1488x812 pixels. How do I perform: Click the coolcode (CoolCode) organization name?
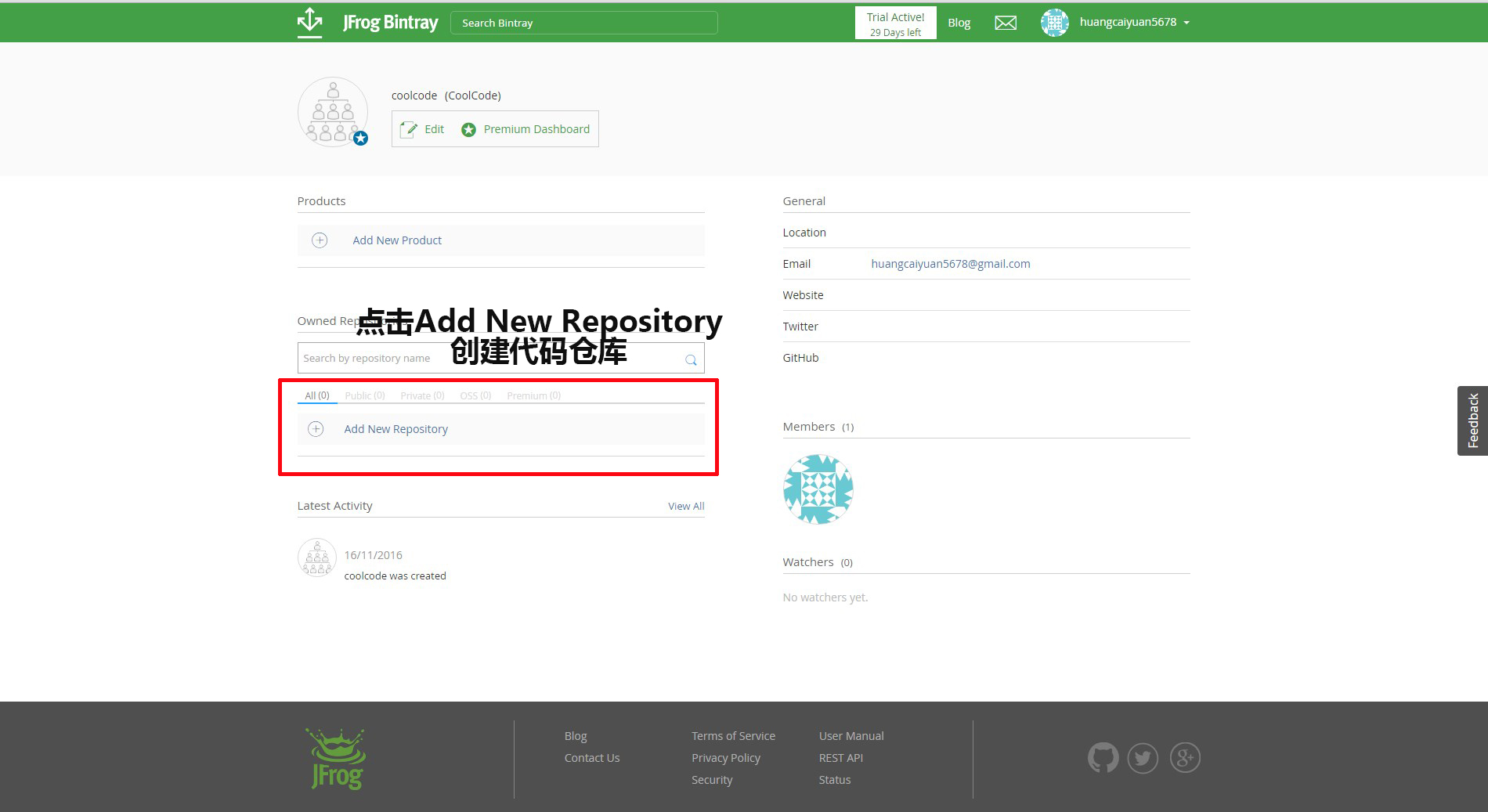[446, 96]
